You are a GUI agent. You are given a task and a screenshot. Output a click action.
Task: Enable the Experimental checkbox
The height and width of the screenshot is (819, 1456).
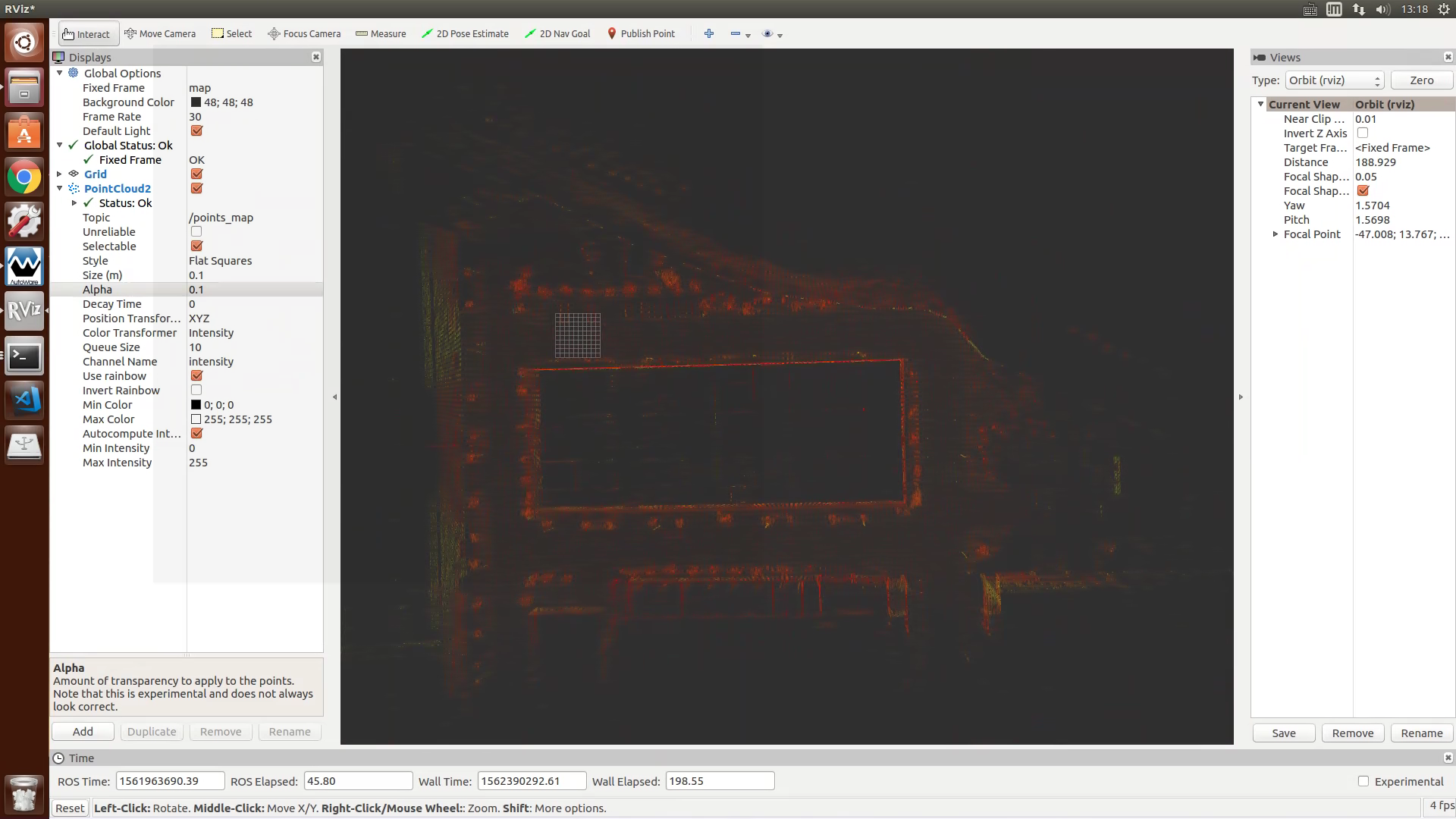(x=1363, y=781)
